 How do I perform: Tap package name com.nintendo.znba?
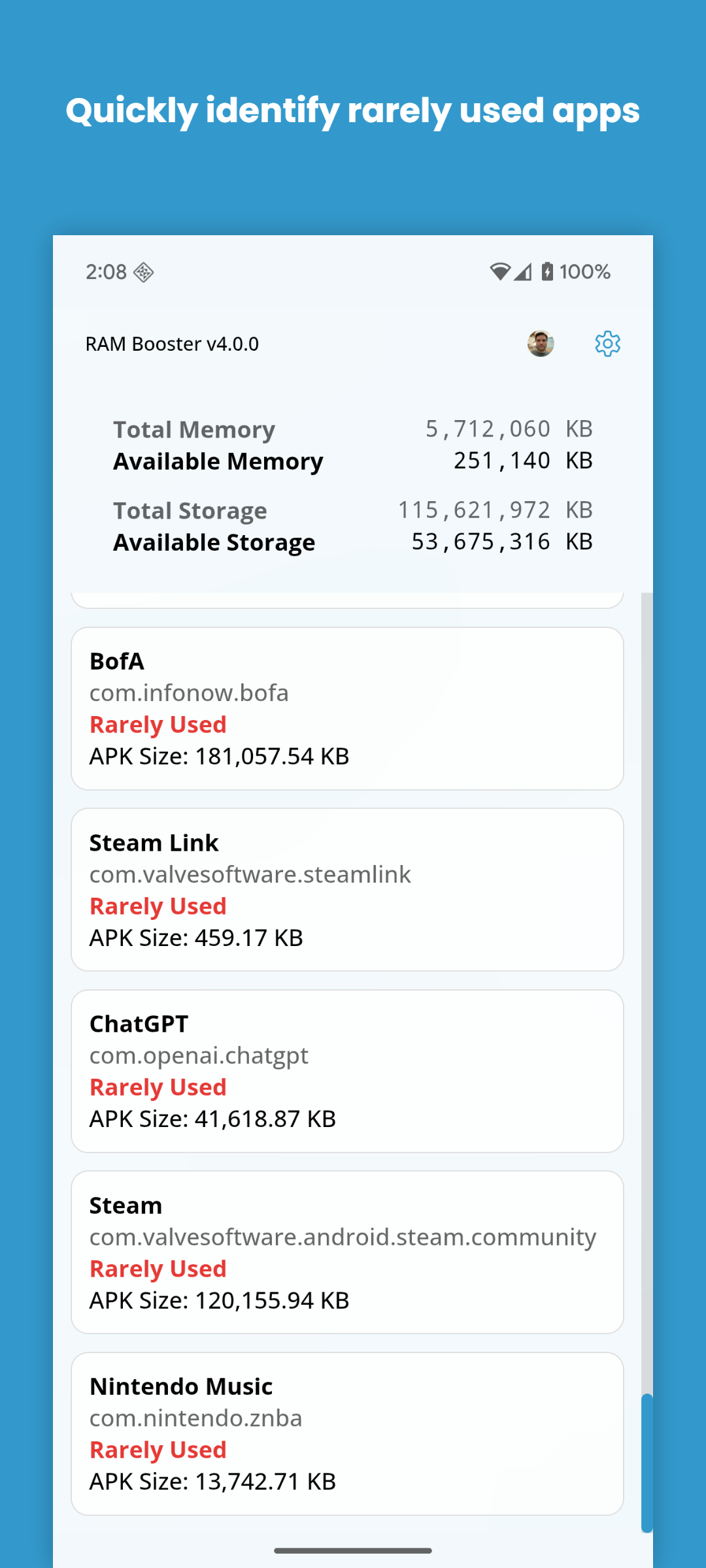(195, 1418)
